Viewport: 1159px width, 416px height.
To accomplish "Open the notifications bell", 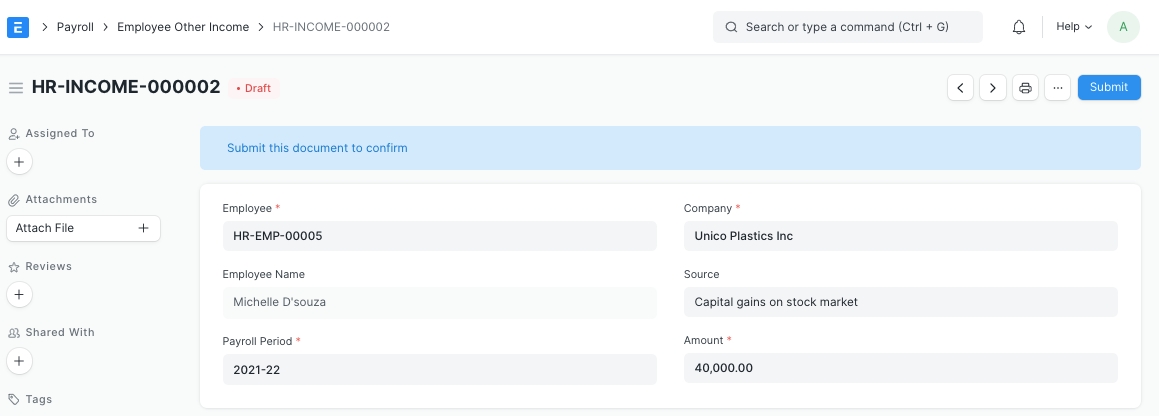I will [x=1019, y=27].
